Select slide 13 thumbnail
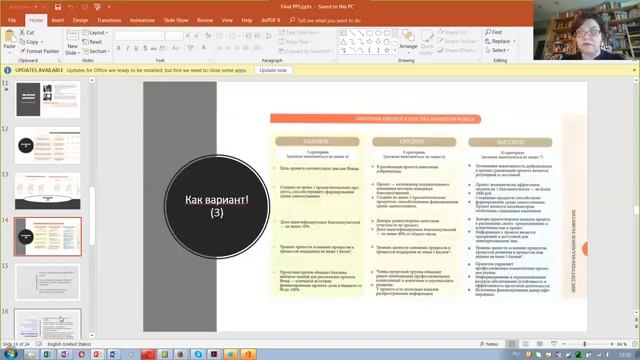Screen dimensions: 640x360 coord(48,191)
